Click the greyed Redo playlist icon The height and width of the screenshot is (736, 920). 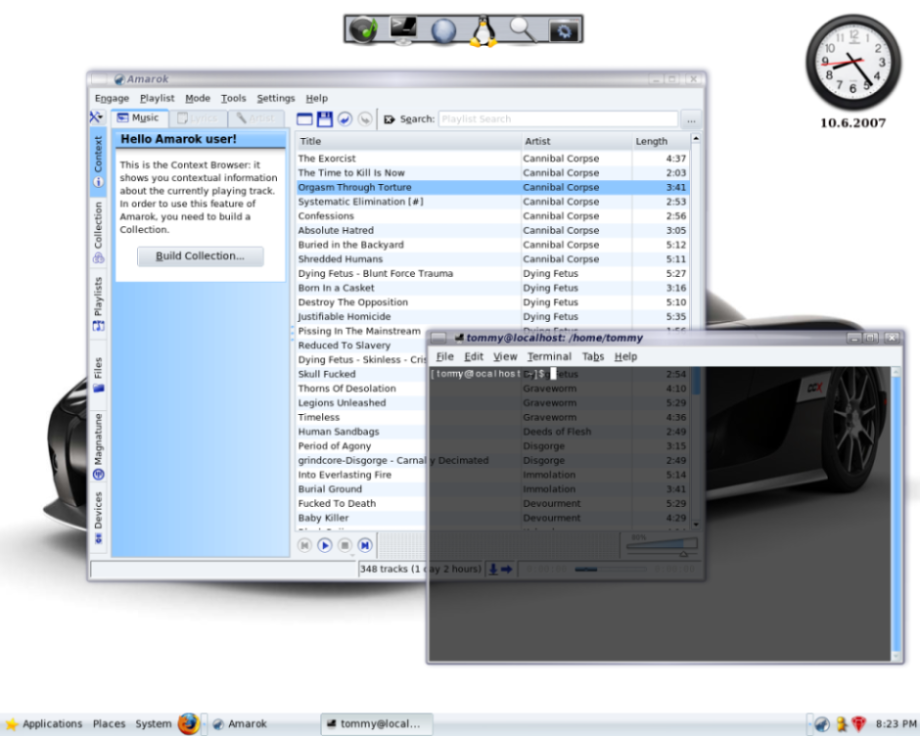click(x=365, y=119)
